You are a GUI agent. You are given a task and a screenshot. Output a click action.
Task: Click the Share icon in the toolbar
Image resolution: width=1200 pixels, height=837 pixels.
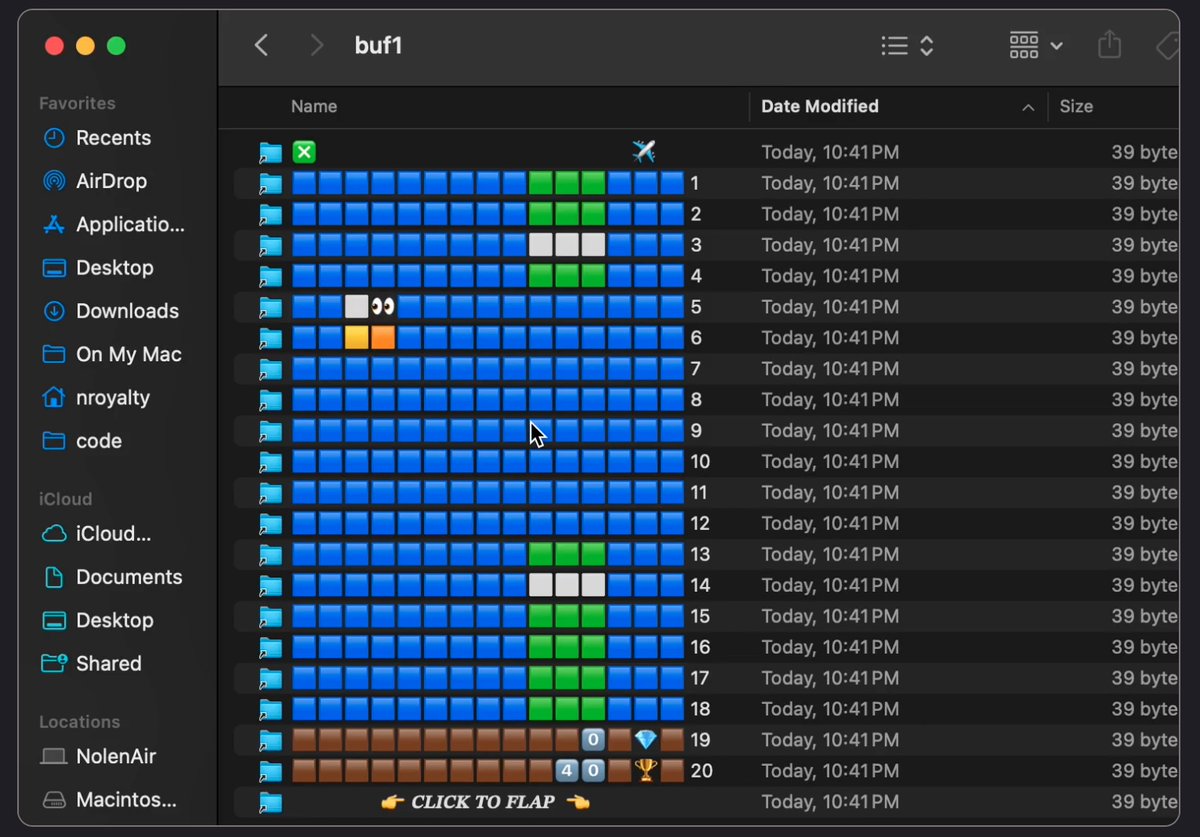(x=1109, y=45)
